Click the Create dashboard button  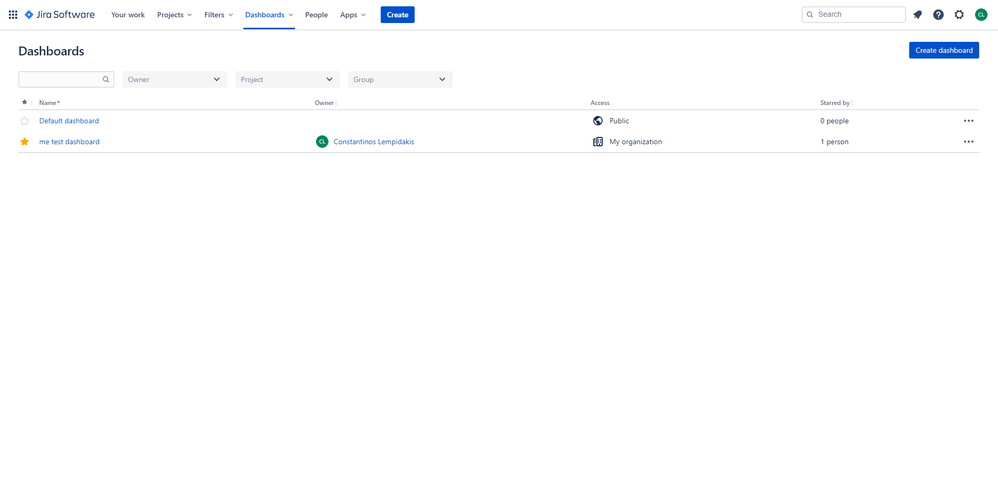tap(943, 50)
